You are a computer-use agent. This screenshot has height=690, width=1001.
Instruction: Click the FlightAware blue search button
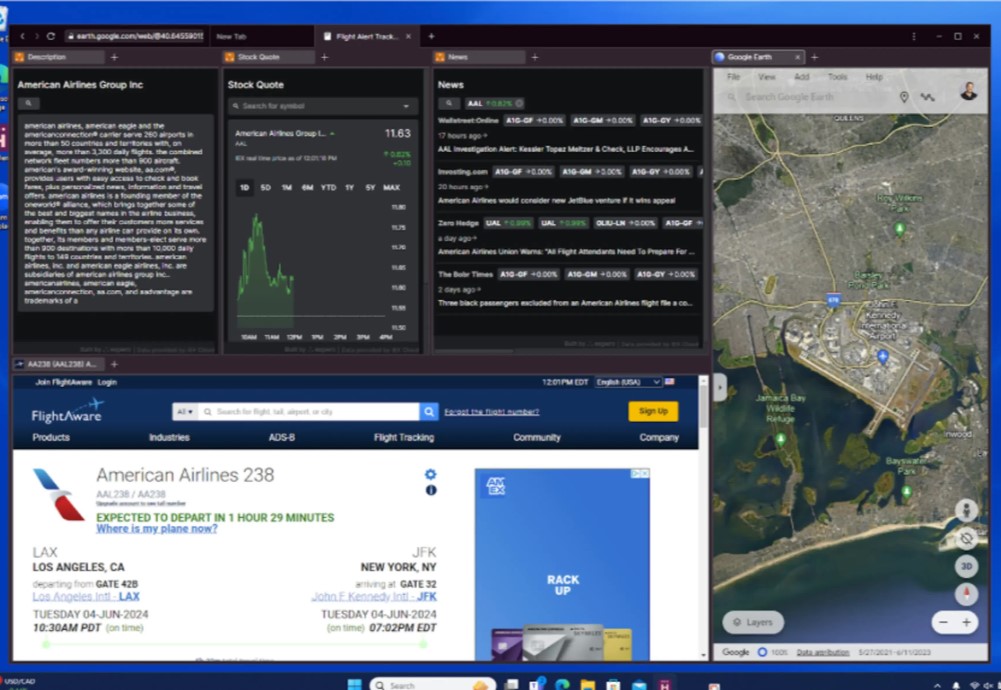pyautogui.click(x=428, y=412)
